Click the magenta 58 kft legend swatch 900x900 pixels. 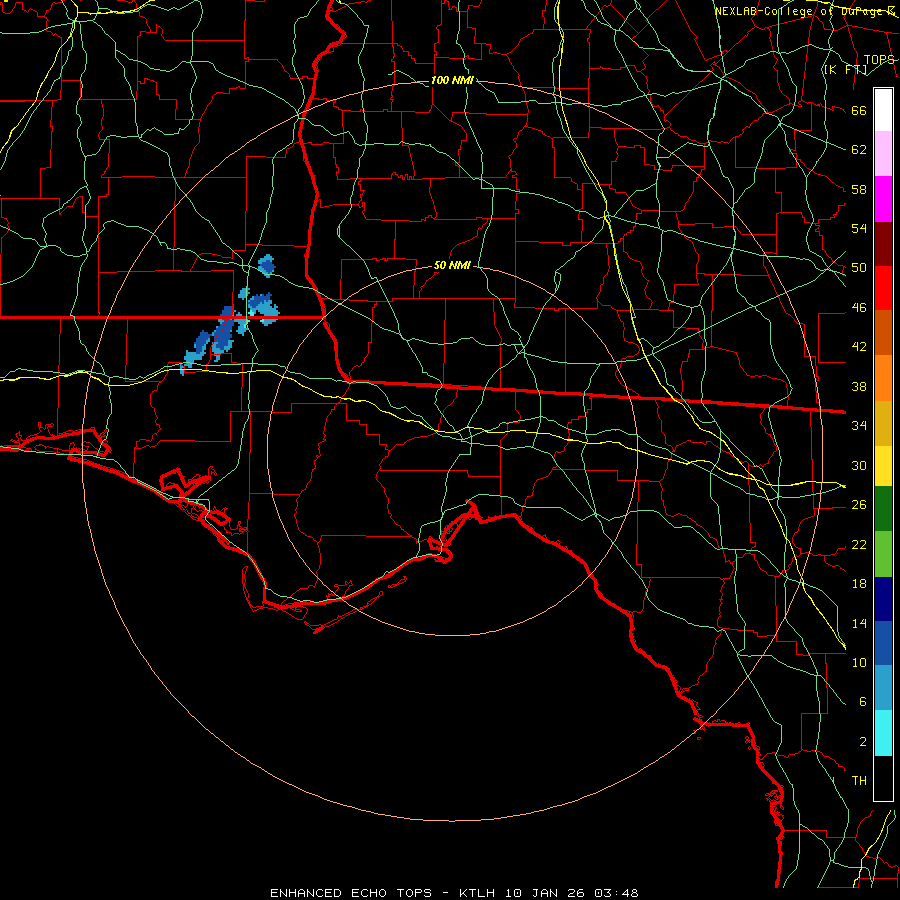pyautogui.click(x=883, y=199)
